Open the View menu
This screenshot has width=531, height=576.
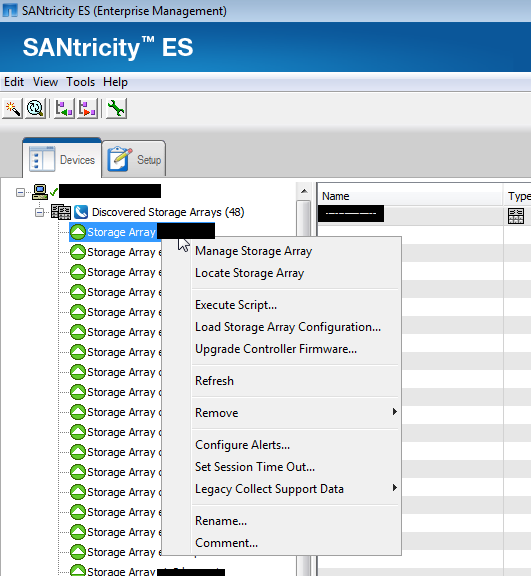[x=45, y=82]
